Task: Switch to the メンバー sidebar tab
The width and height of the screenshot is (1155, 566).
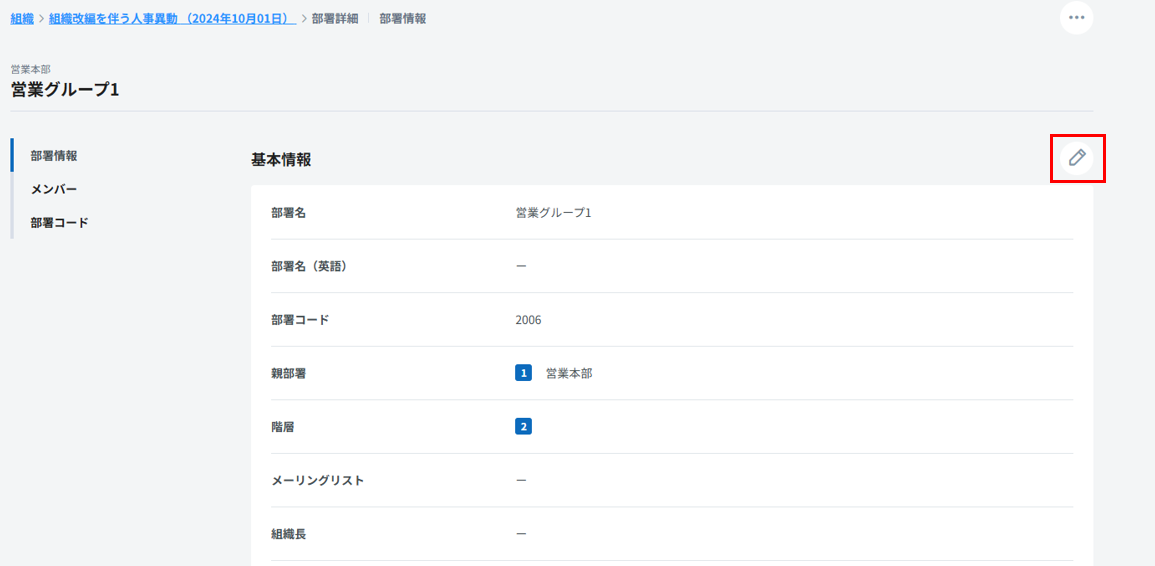Action: pyautogui.click(x=54, y=189)
